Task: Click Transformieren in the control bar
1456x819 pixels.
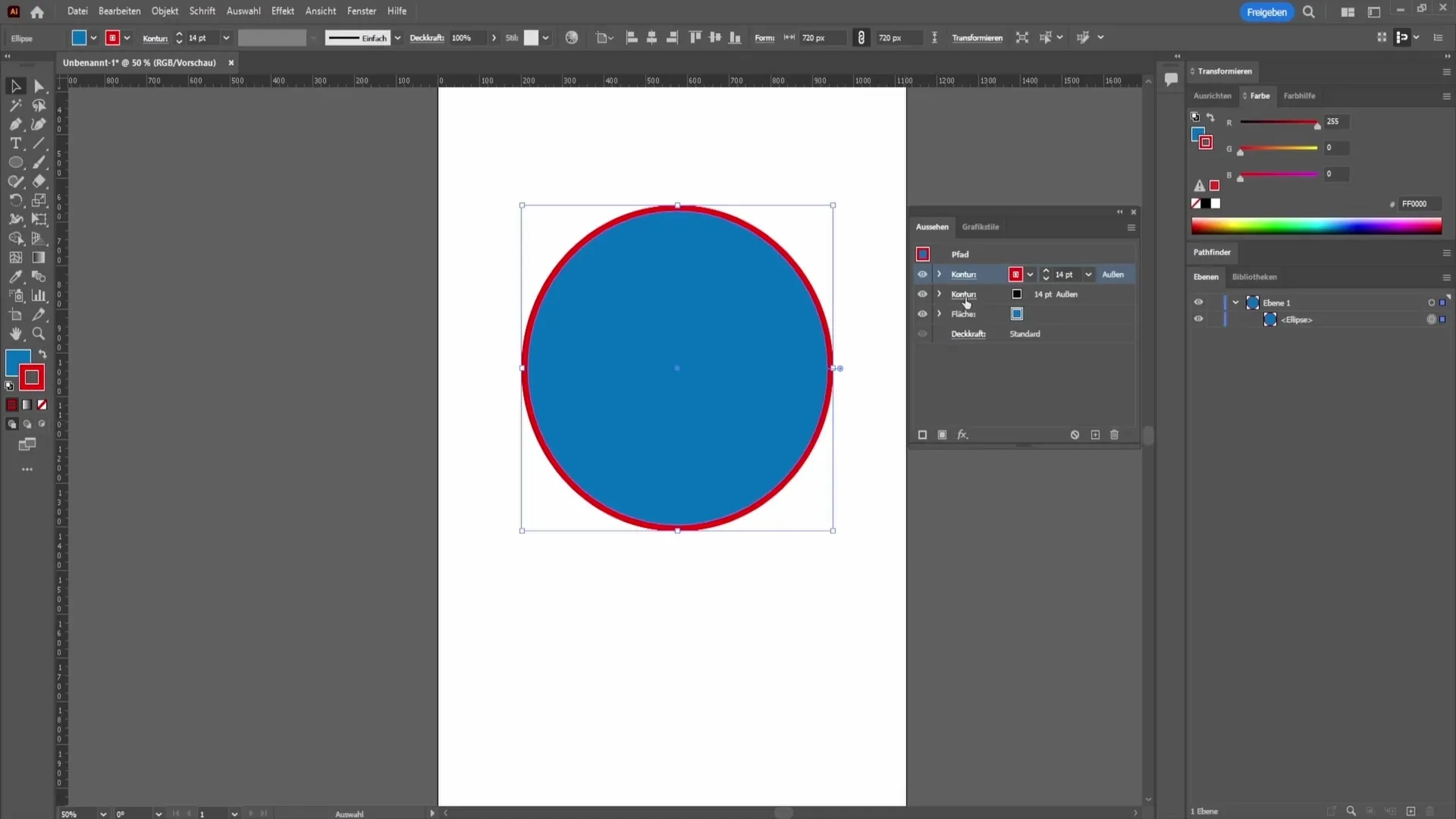Action: click(x=977, y=38)
